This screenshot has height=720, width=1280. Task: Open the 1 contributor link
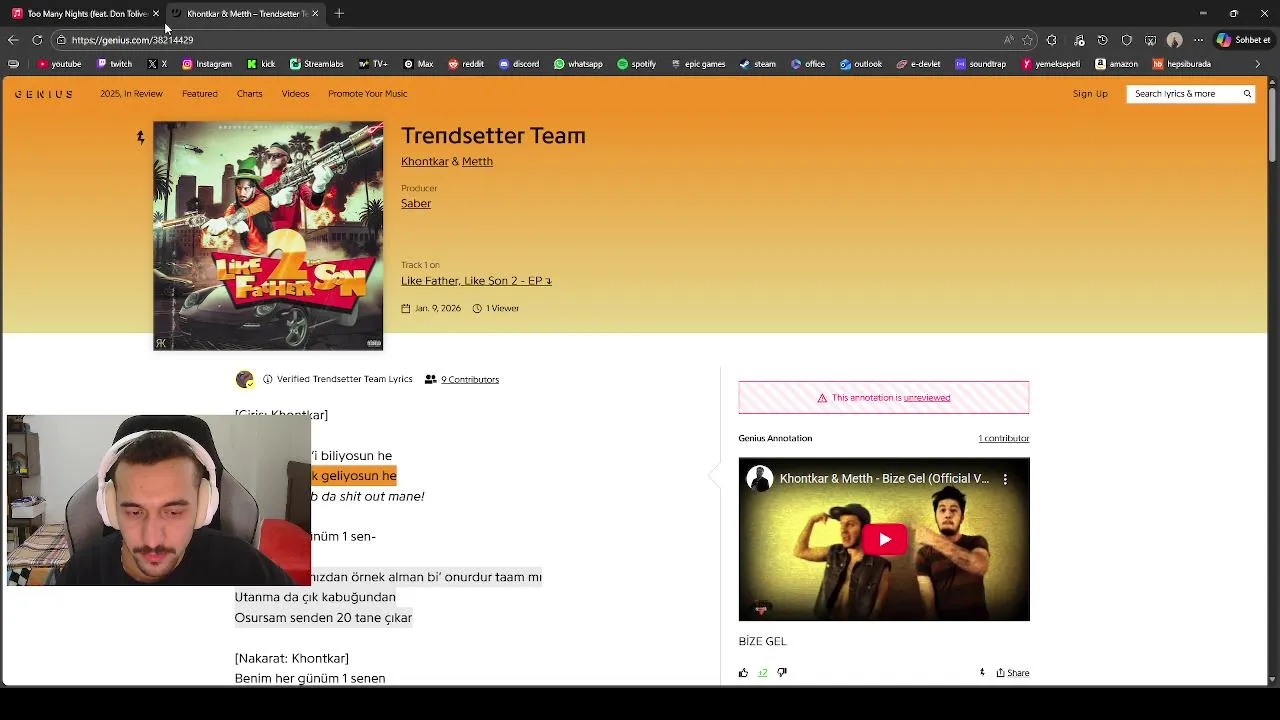coord(1003,438)
